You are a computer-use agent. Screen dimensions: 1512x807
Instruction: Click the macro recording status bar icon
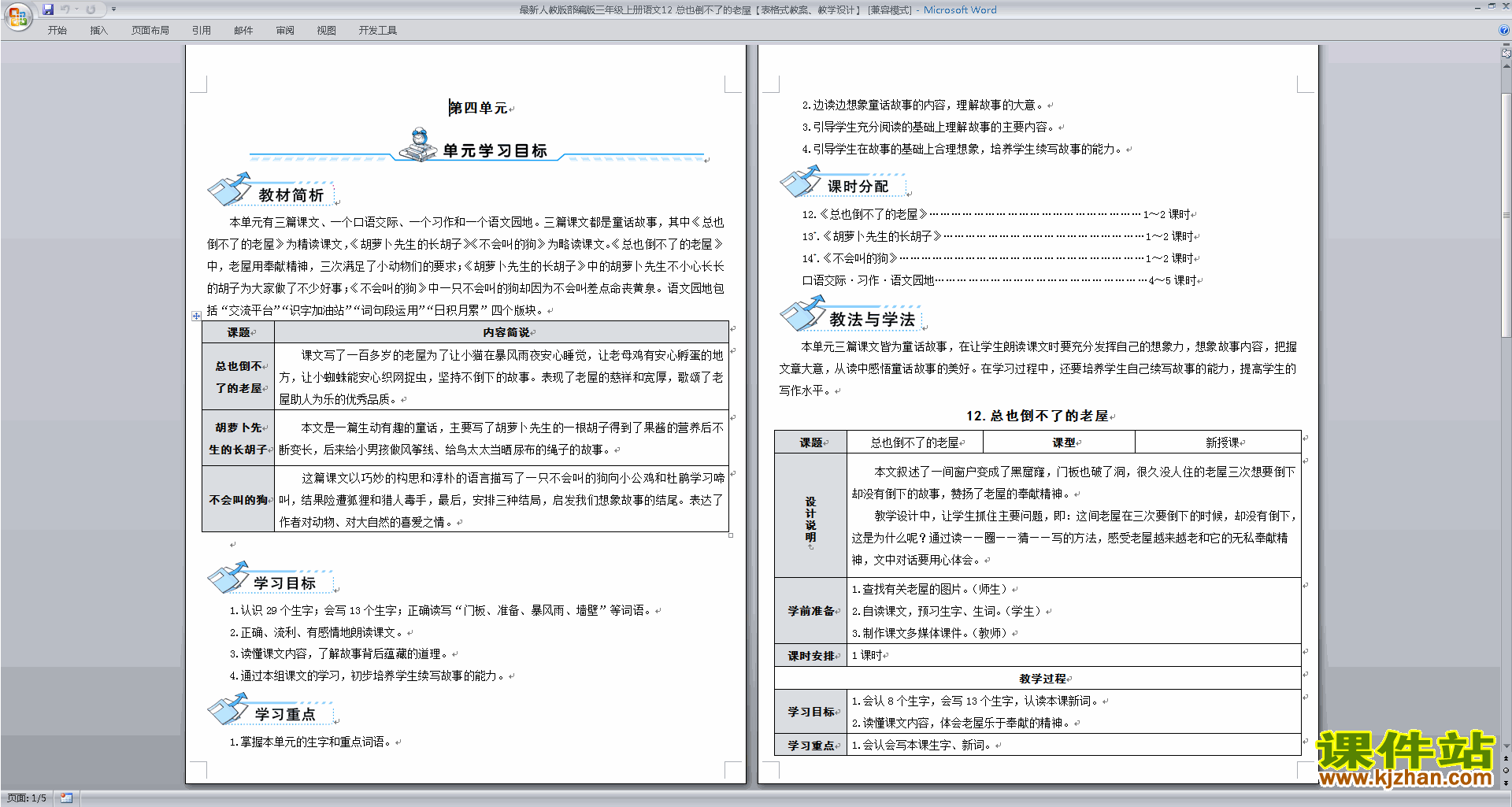67,798
